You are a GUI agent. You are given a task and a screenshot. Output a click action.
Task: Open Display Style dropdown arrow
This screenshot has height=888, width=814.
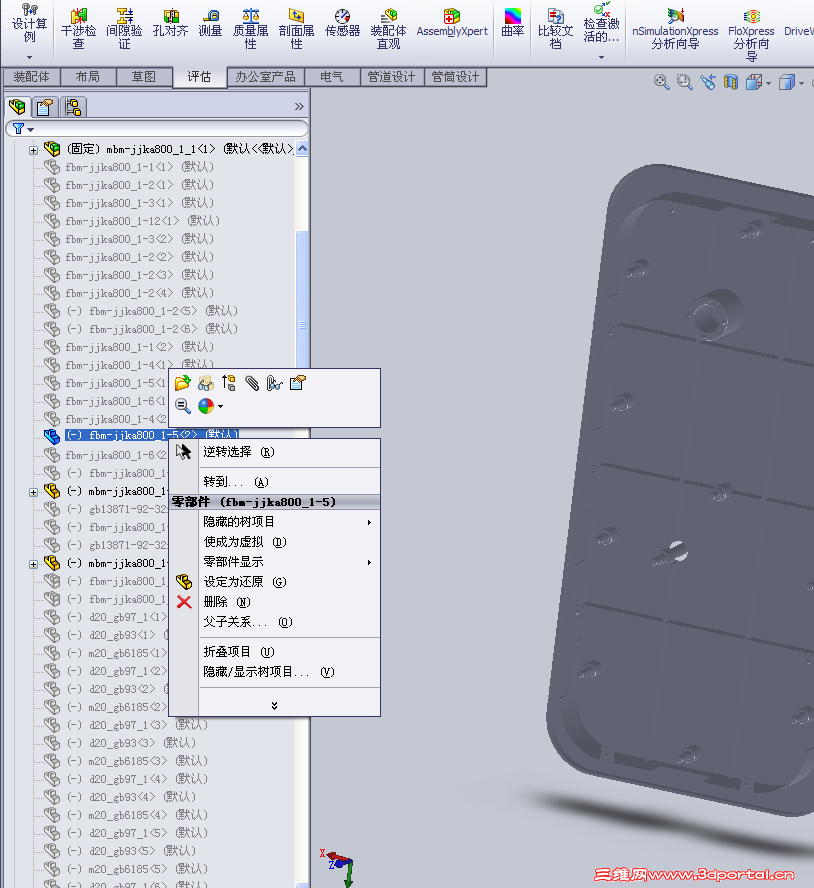pyautogui.click(x=802, y=83)
